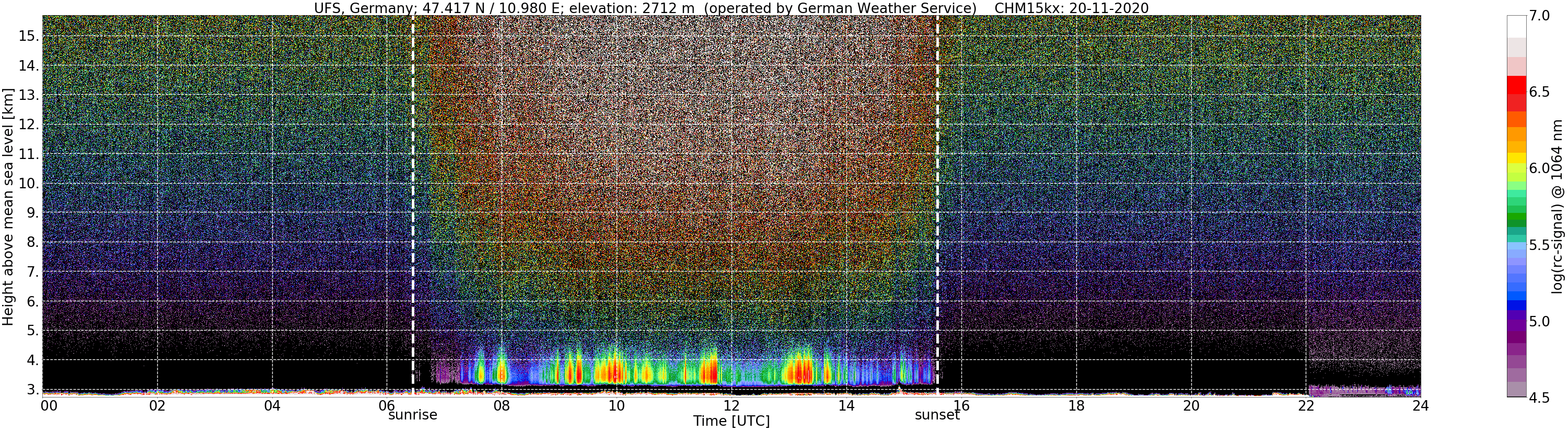Click the "sunset" label under the time axis
1568x431 pixels.
[x=937, y=415]
